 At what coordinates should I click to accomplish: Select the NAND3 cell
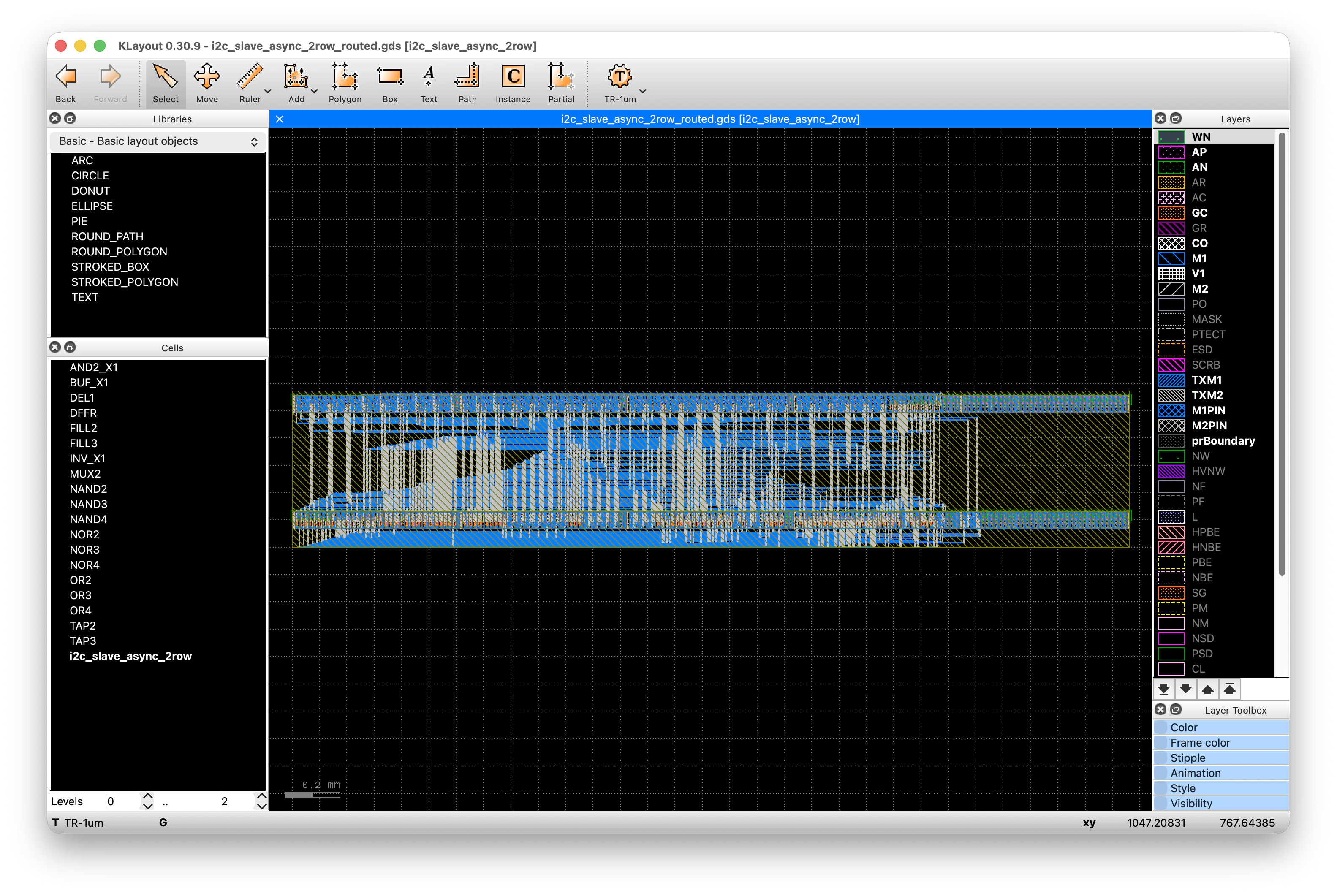click(88, 504)
